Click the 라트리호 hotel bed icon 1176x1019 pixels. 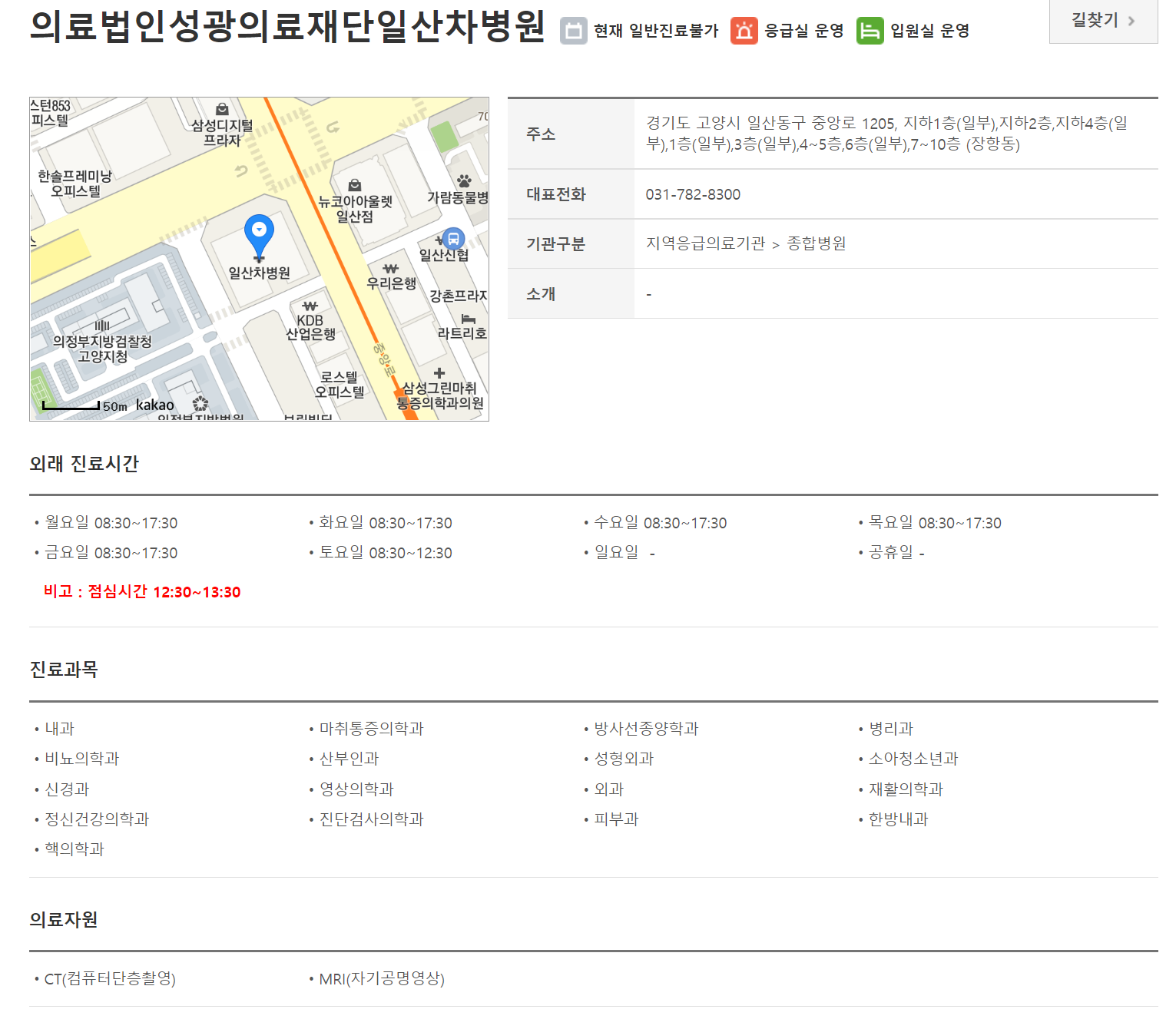point(469,319)
